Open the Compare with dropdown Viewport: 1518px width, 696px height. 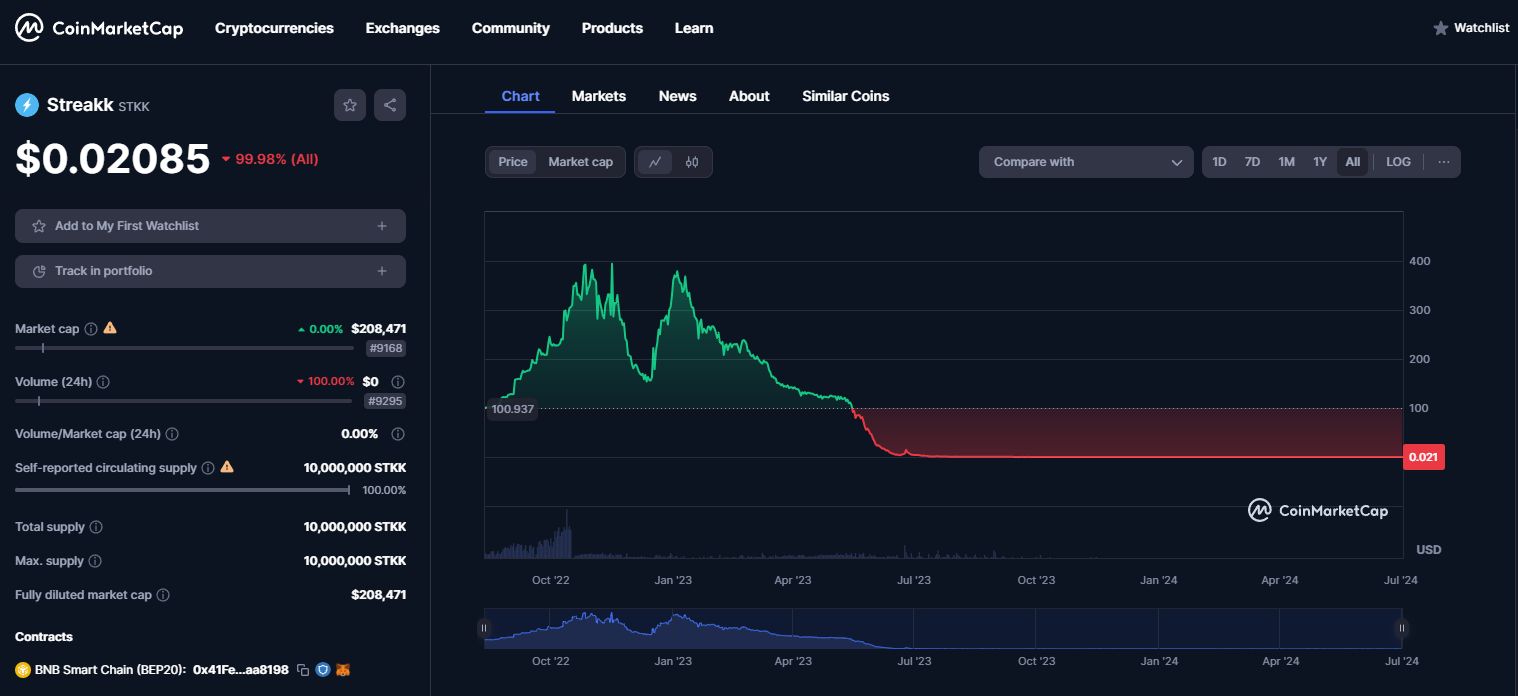pyautogui.click(x=1086, y=162)
